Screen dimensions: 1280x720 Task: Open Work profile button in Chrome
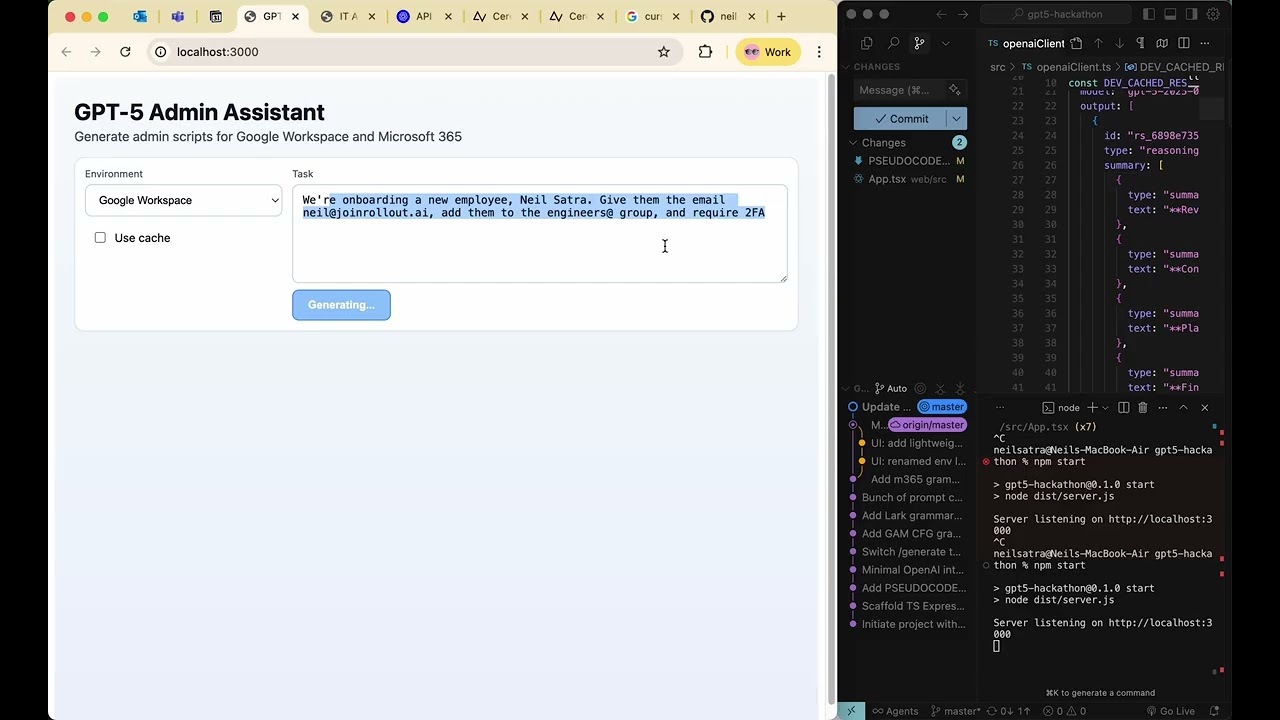pos(768,52)
